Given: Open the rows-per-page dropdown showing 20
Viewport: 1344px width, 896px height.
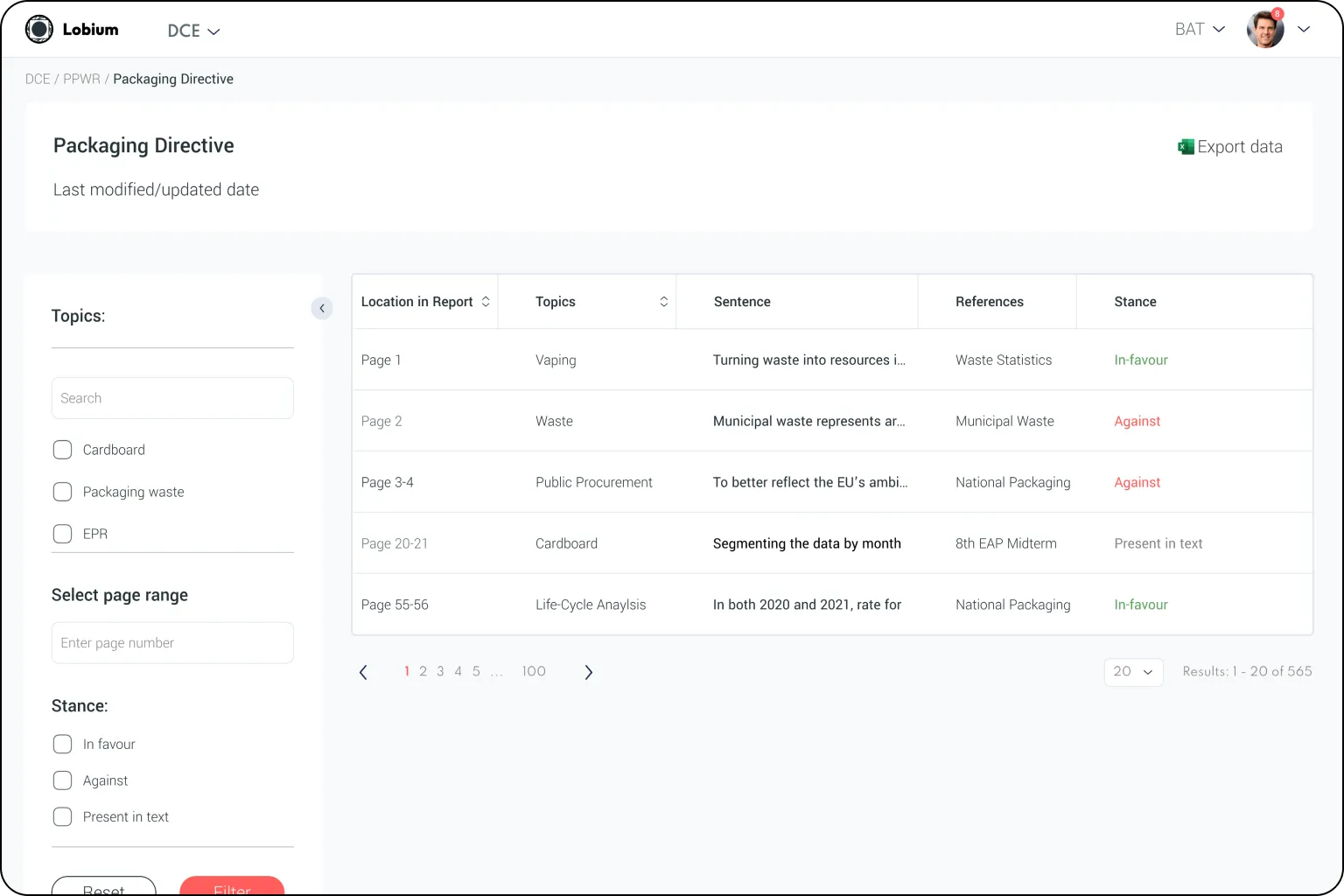Looking at the screenshot, I should point(1133,672).
